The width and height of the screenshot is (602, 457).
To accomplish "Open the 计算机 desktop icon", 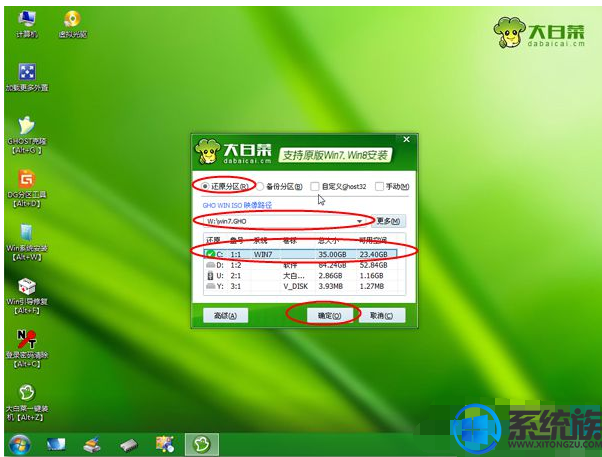I will pos(26,24).
